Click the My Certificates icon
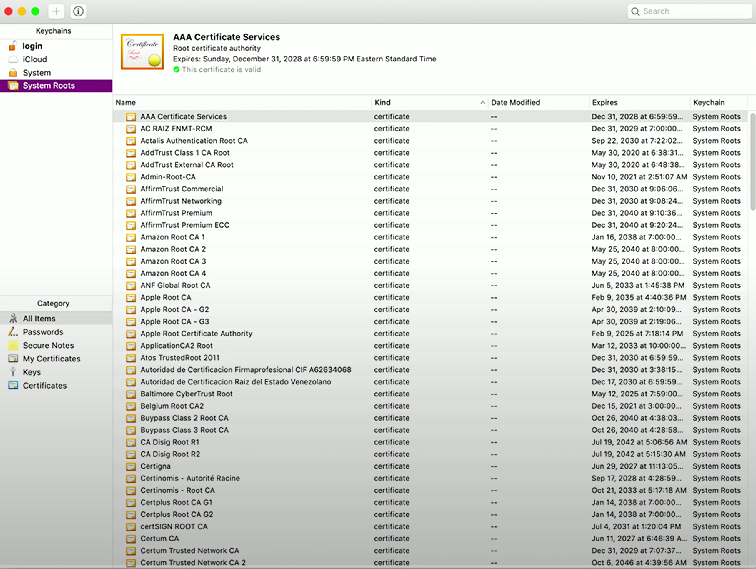The image size is (756, 569). tap(13, 359)
